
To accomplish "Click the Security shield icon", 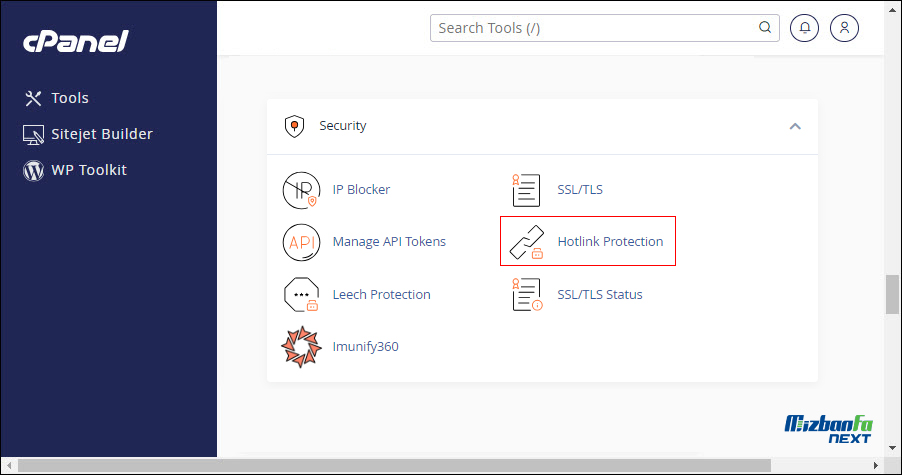I will click(x=295, y=126).
